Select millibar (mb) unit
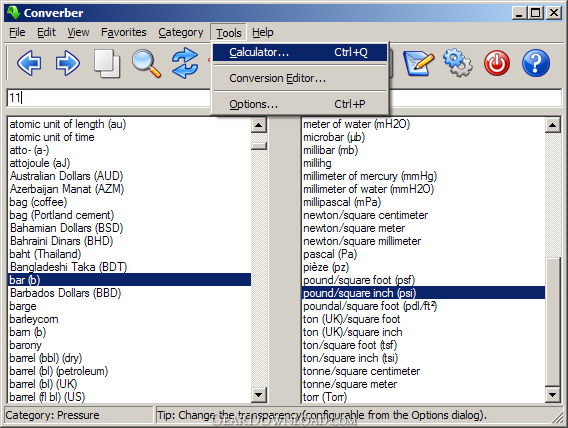 330,150
